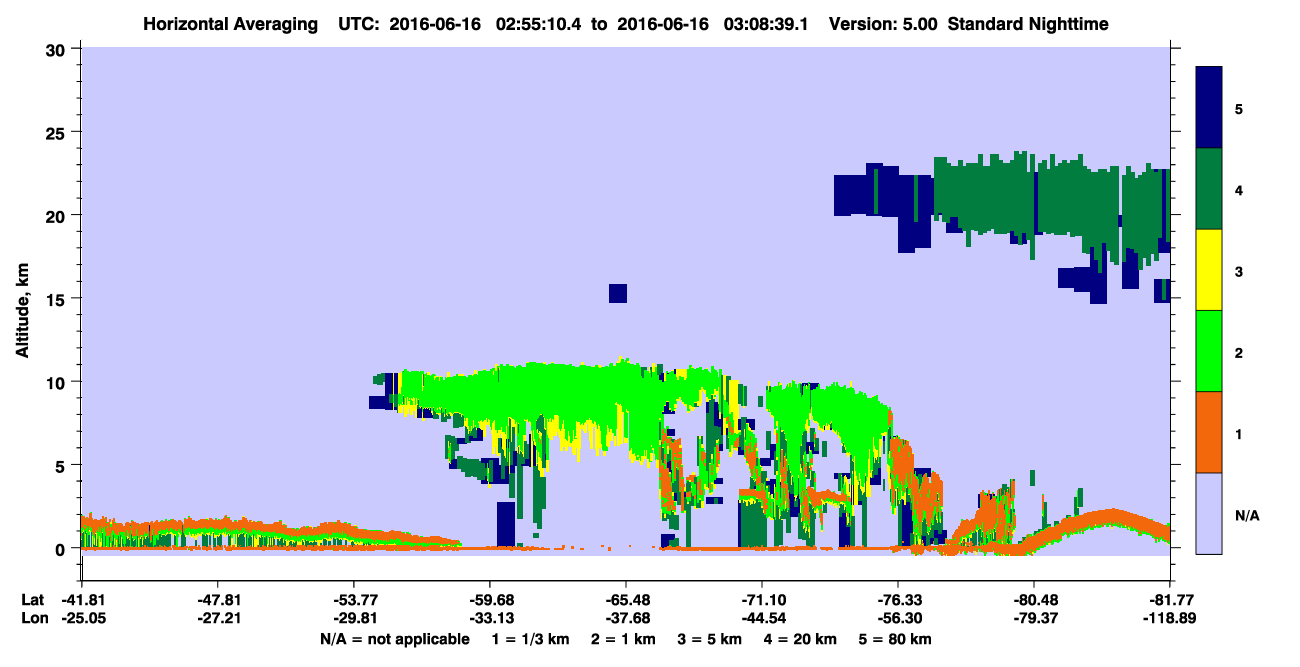1300x667 pixels.
Task: Click the longitude value '-29.81'
Action: (x=353, y=619)
